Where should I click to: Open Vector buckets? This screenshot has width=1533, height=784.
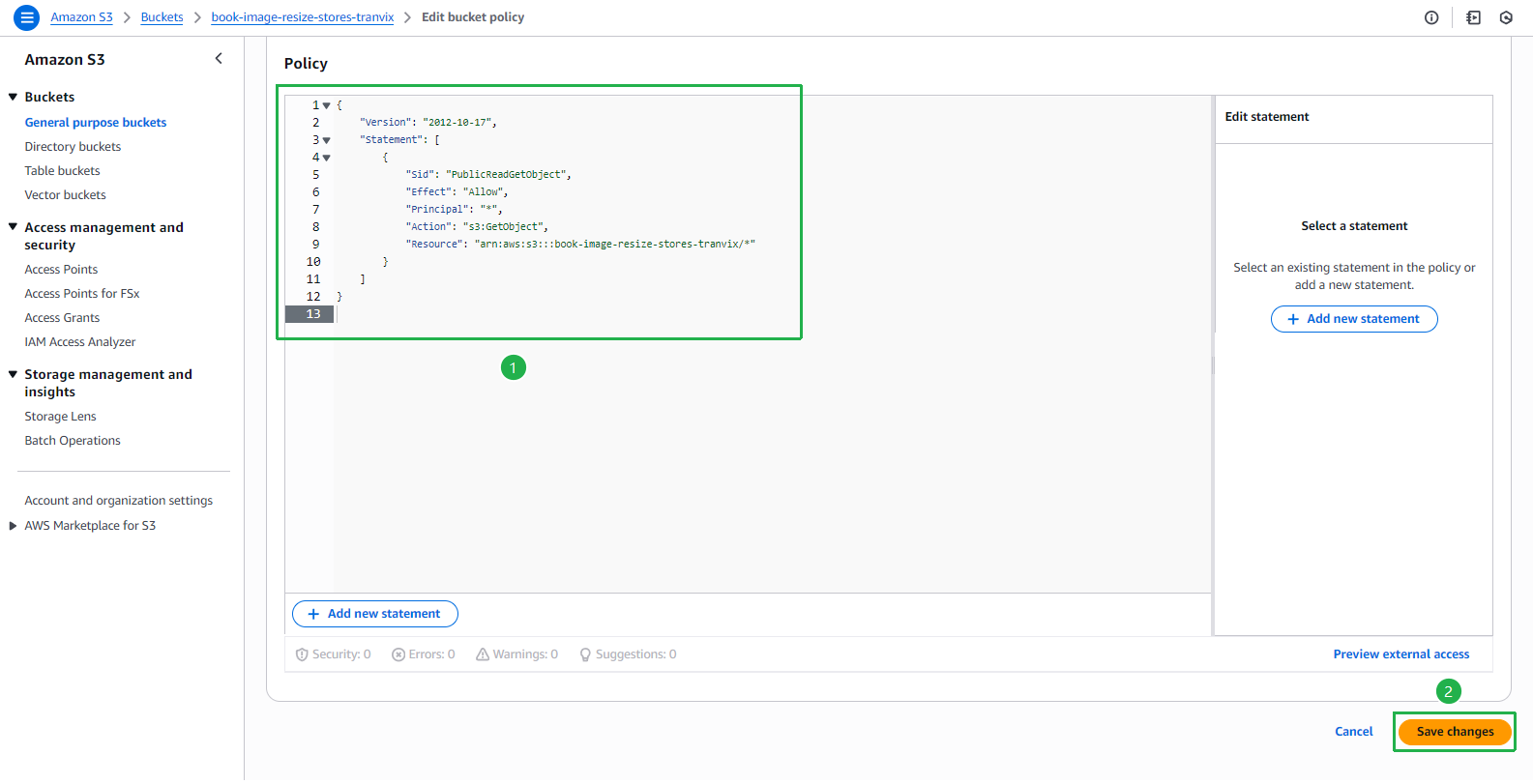(x=65, y=195)
